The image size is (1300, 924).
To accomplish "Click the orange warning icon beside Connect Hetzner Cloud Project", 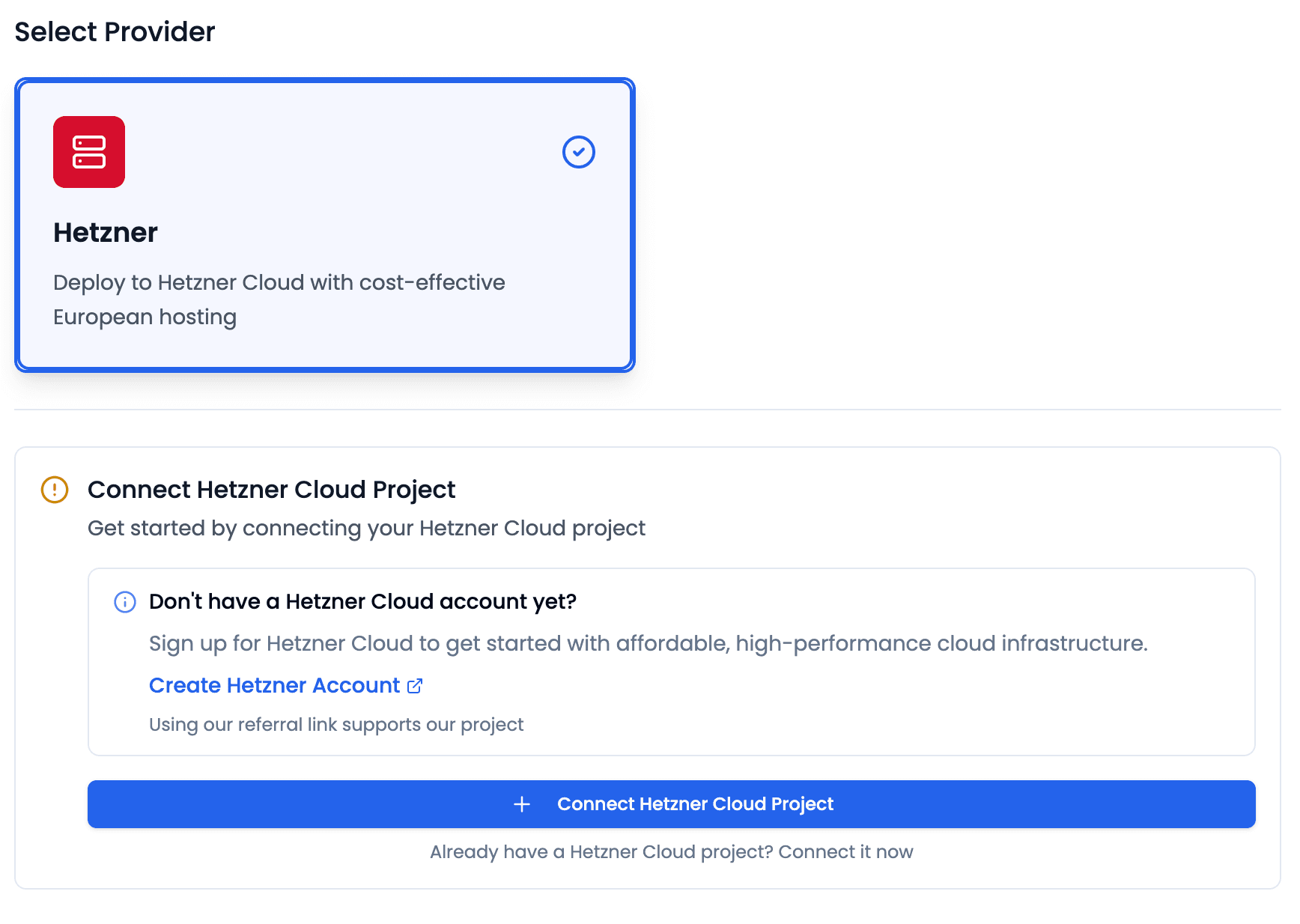I will (x=53, y=490).
